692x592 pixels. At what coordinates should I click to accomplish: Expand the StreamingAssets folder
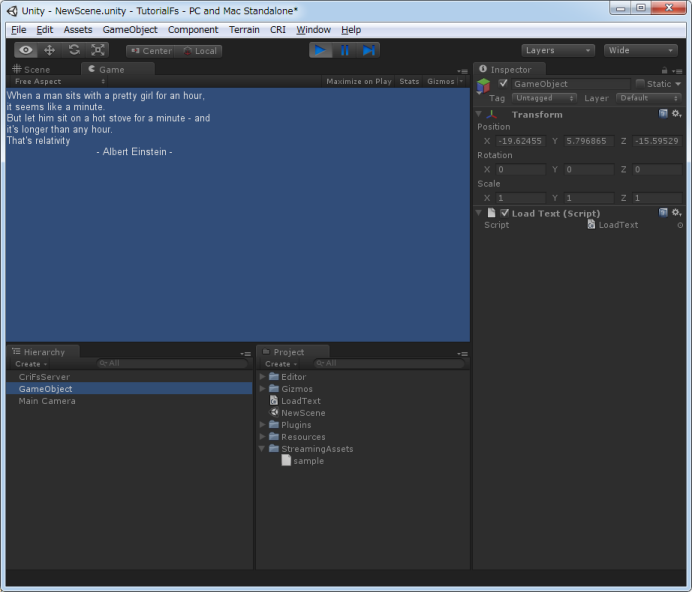click(262, 449)
